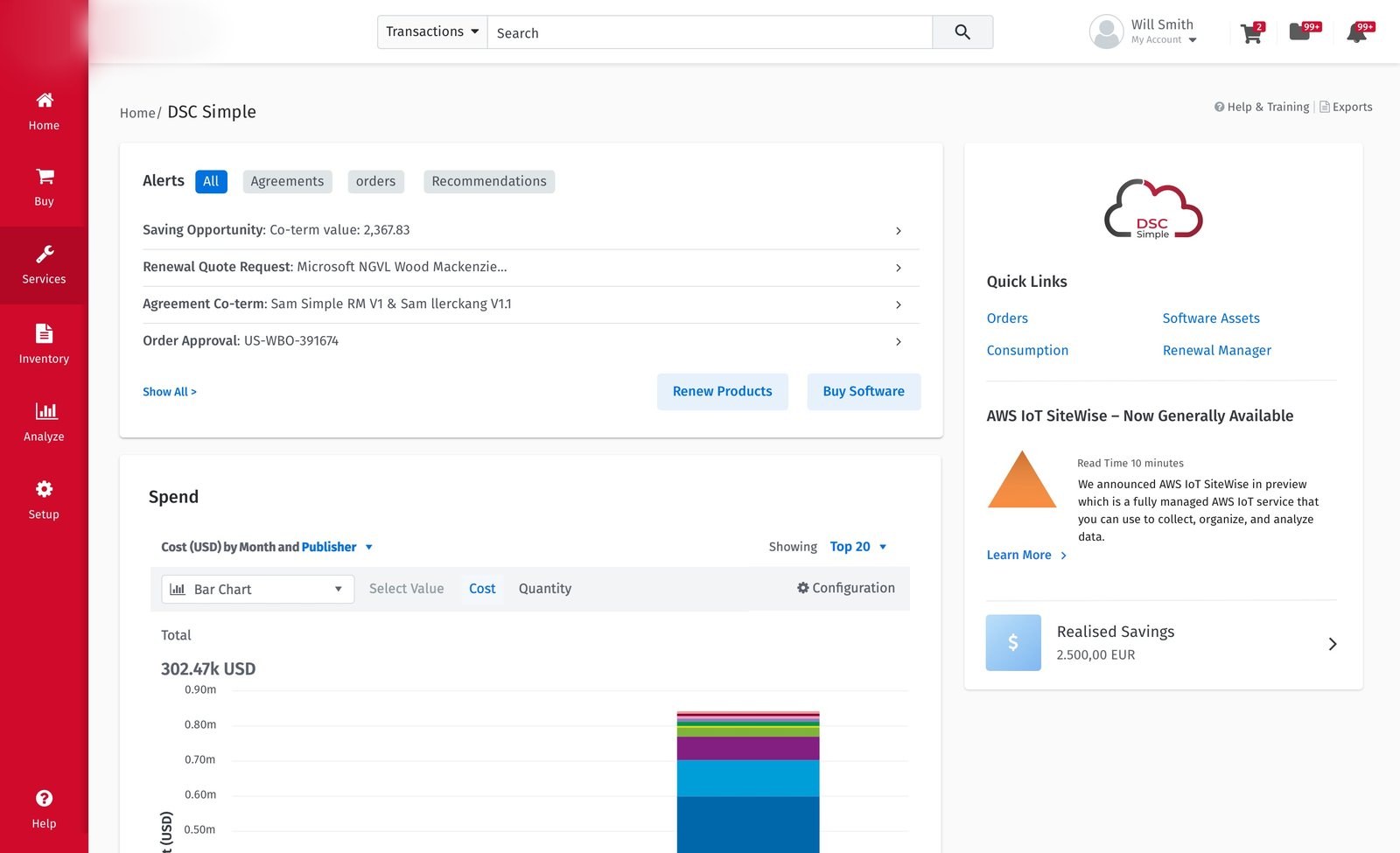Viewport: 1400px width, 853px height.
Task: Open the Transactions dropdown
Action: [432, 32]
